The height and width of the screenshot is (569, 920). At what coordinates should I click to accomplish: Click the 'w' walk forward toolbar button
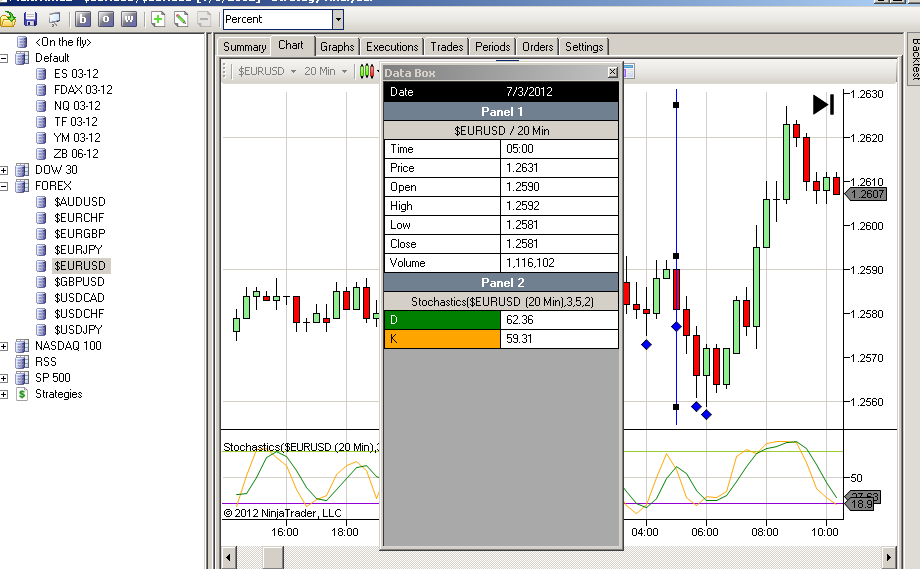coord(128,19)
